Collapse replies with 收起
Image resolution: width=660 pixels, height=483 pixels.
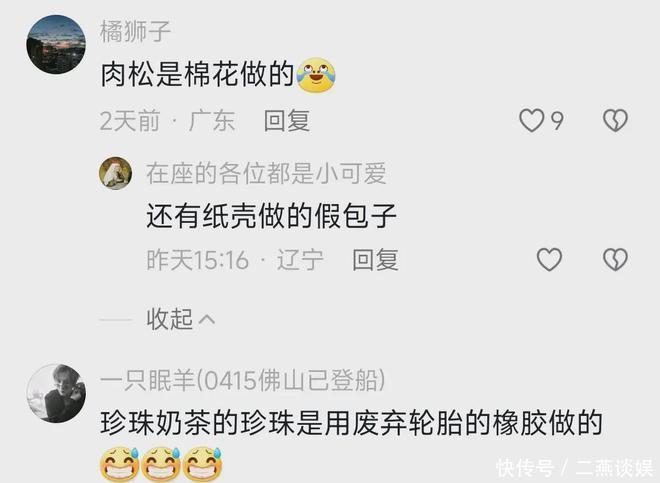(170, 319)
